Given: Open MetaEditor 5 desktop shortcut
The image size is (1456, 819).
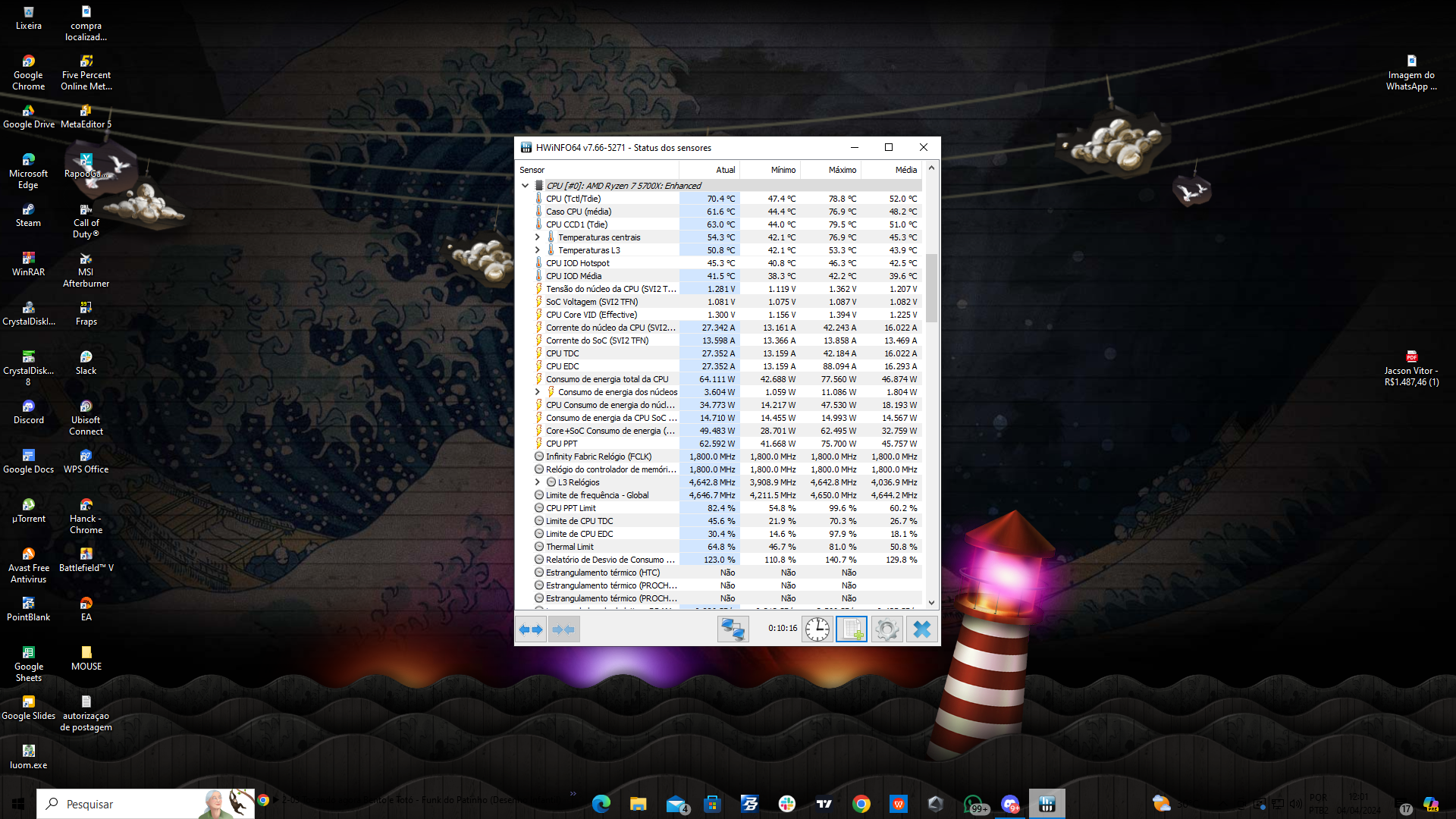Looking at the screenshot, I should (86, 117).
